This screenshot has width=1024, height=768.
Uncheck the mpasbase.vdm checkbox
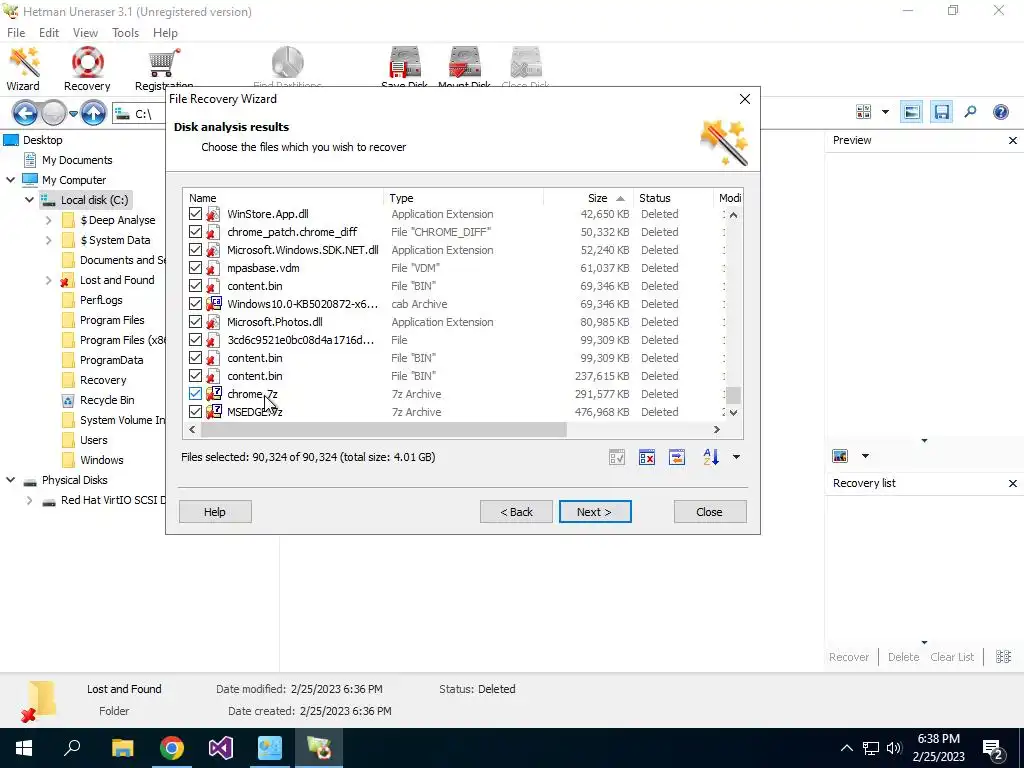click(x=195, y=268)
